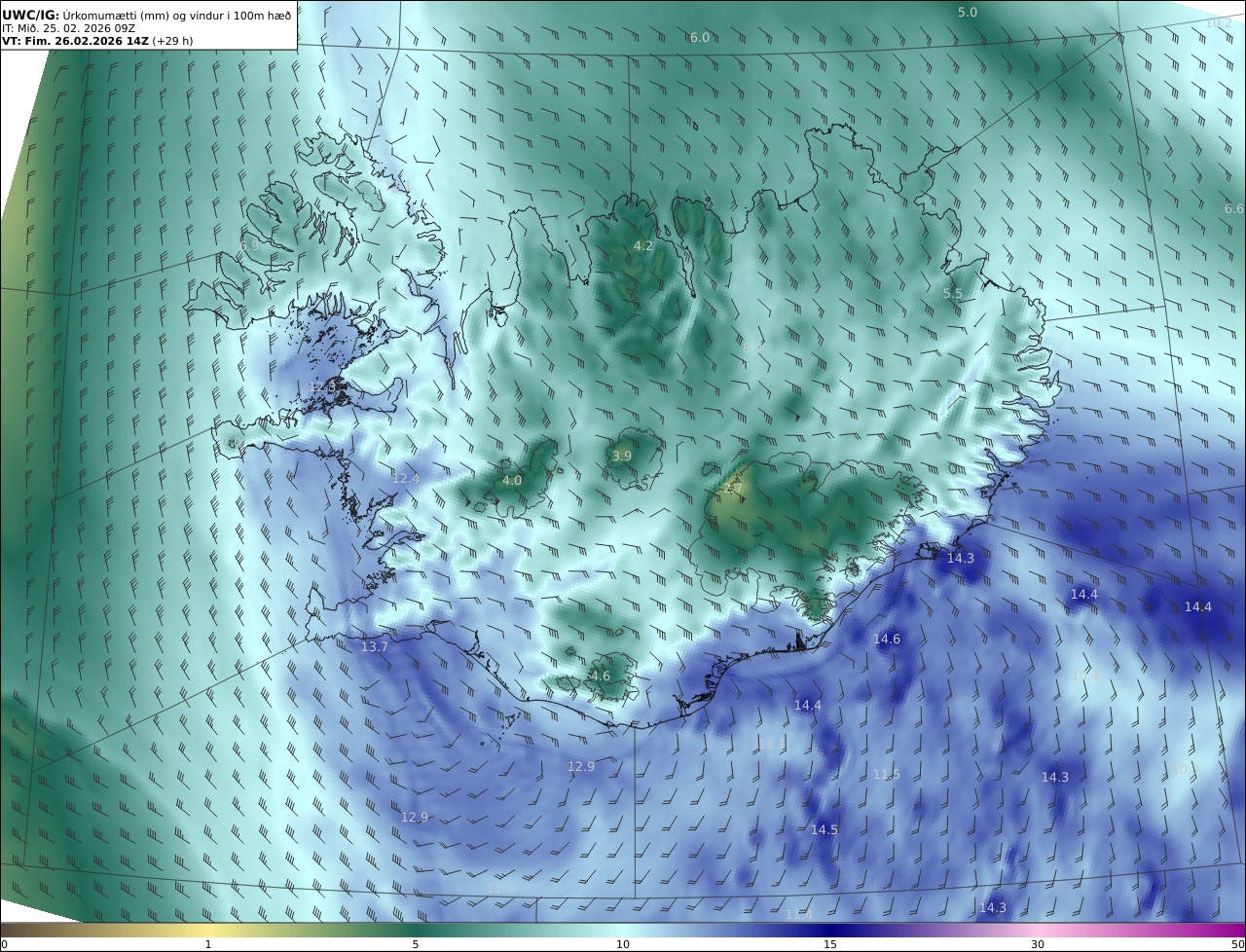
Task: Click the '4.6' value label
Action: coord(601,677)
